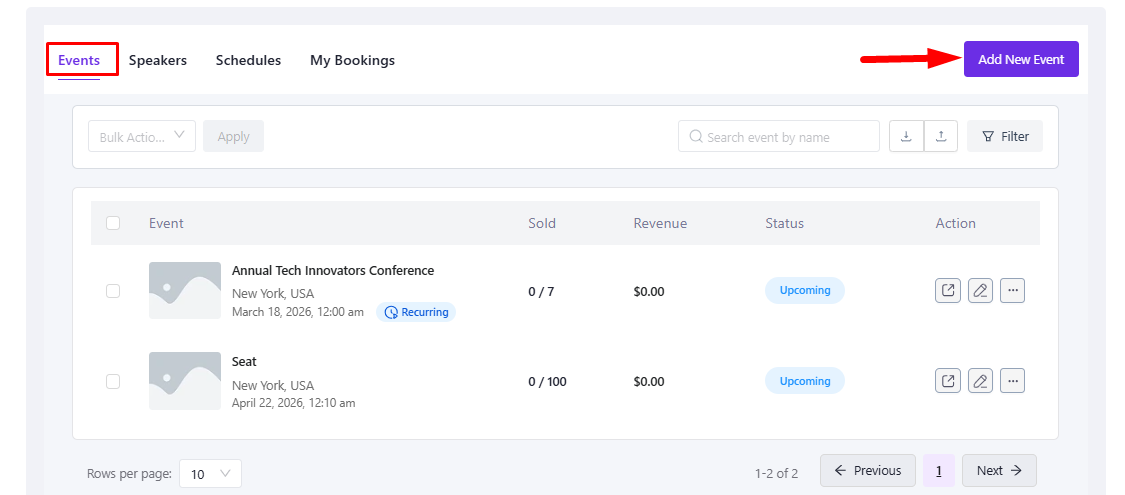1125x495 pixels.
Task: Click the edit pencil icon for Seat event
Action: (x=980, y=381)
